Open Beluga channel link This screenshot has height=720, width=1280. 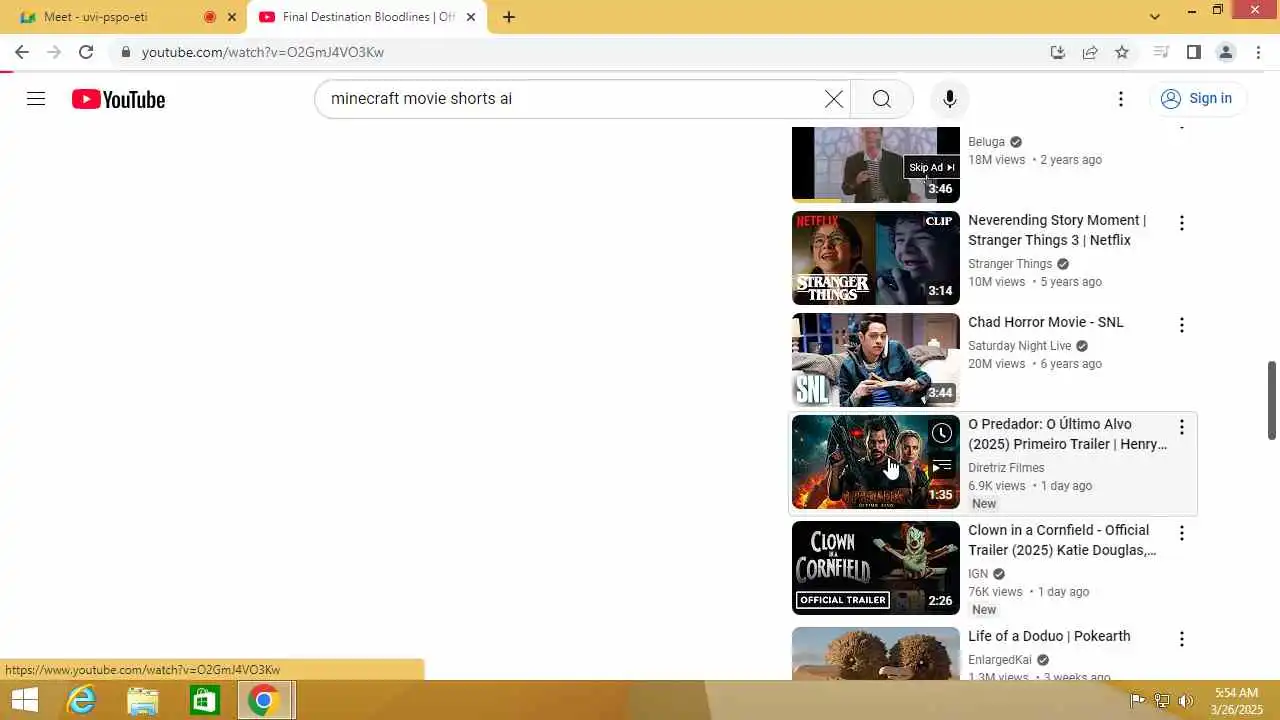pos(986,142)
